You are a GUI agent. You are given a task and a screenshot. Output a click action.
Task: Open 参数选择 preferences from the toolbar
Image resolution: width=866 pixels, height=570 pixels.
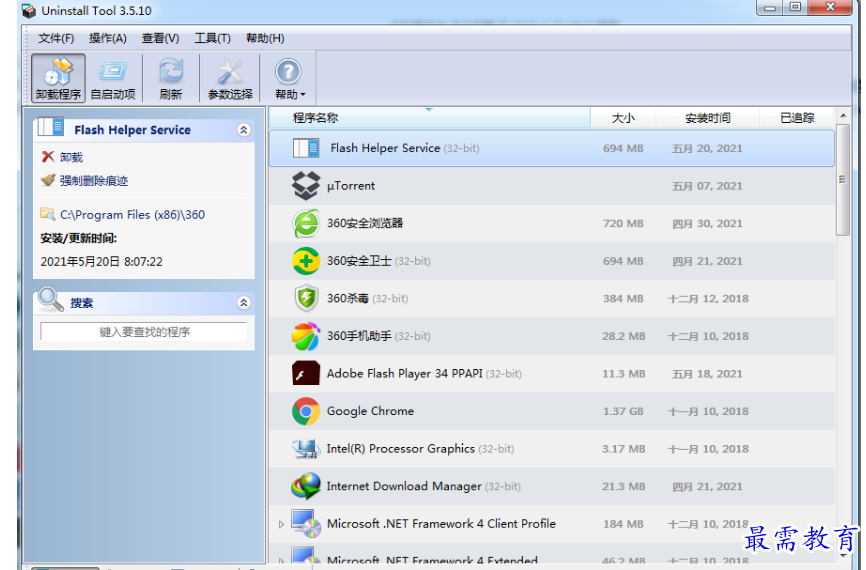click(230, 78)
